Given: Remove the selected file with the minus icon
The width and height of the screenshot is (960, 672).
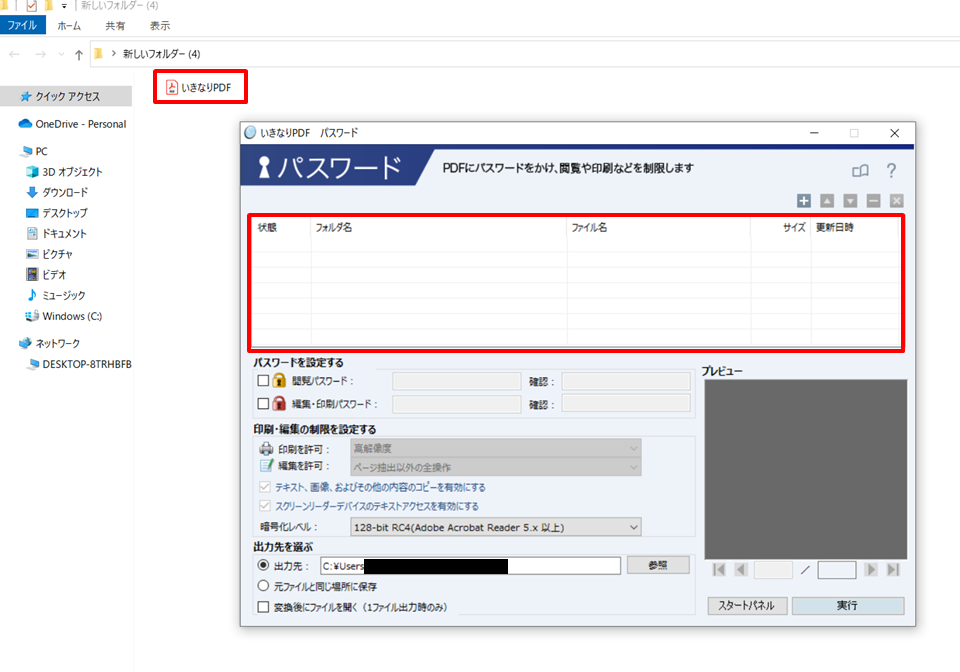Looking at the screenshot, I should 874,201.
